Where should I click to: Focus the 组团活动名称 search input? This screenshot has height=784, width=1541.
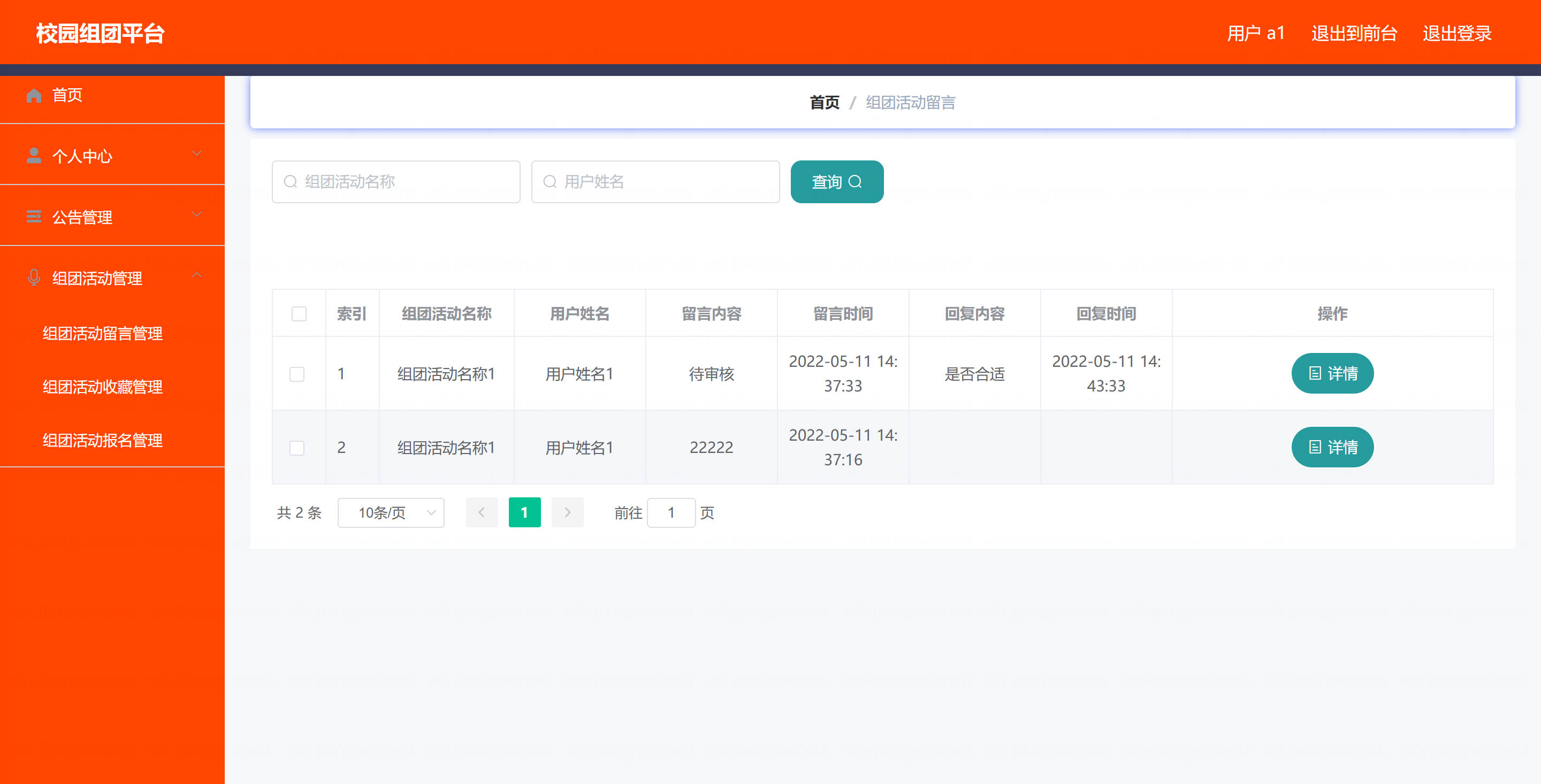pos(396,182)
